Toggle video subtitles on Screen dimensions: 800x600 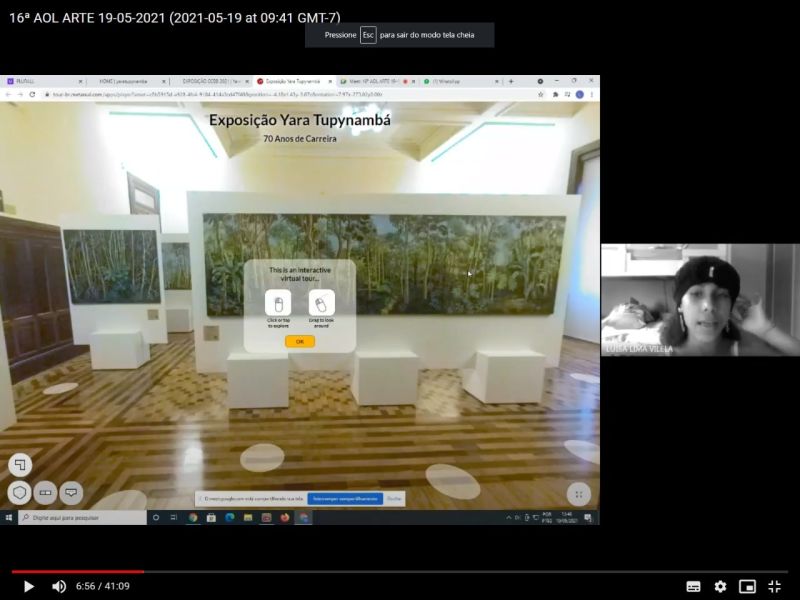(693, 586)
